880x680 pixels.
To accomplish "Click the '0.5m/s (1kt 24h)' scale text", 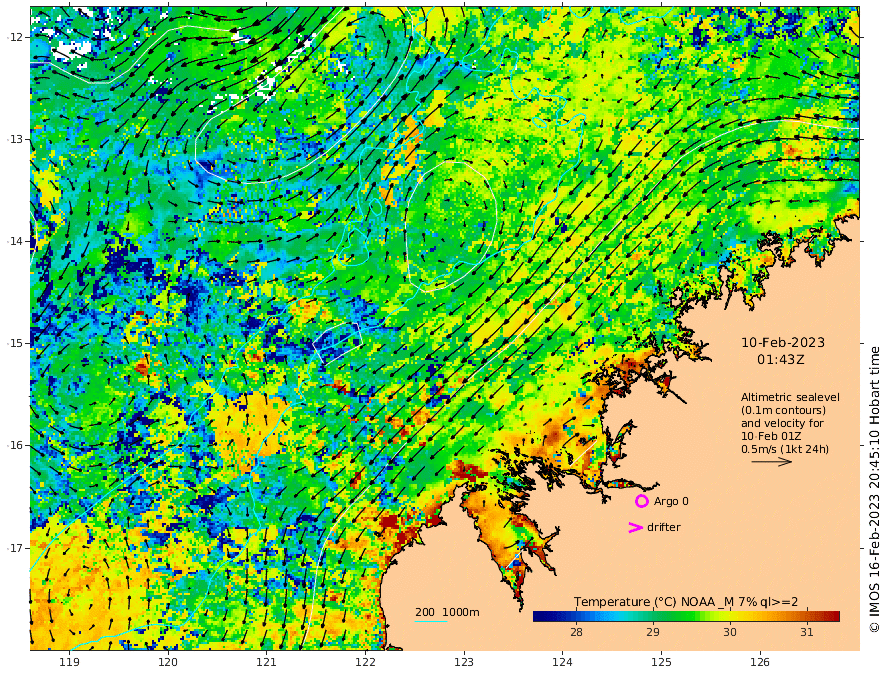I will coord(785,449).
